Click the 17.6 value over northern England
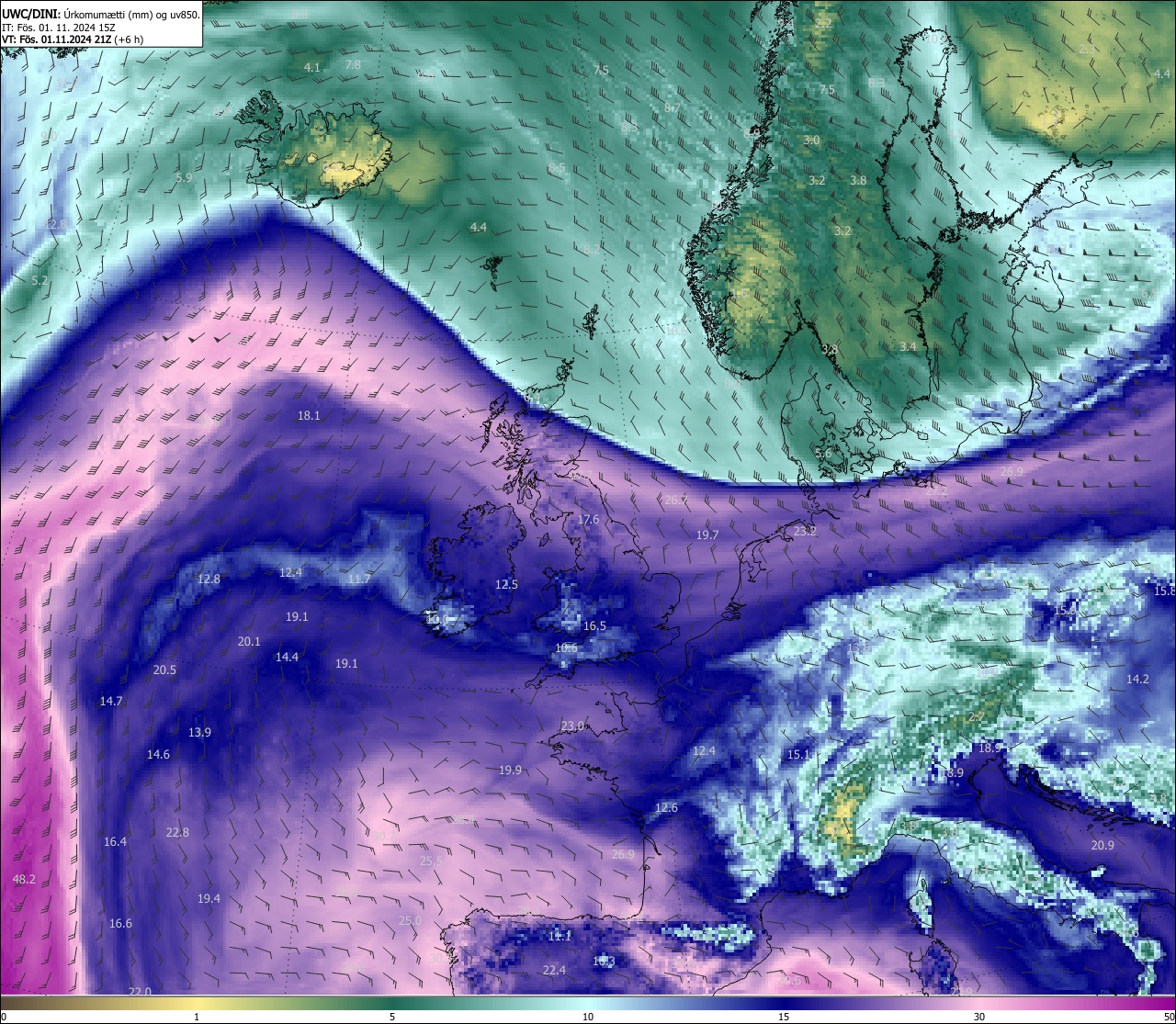1176x1024 pixels. (x=588, y=520)
